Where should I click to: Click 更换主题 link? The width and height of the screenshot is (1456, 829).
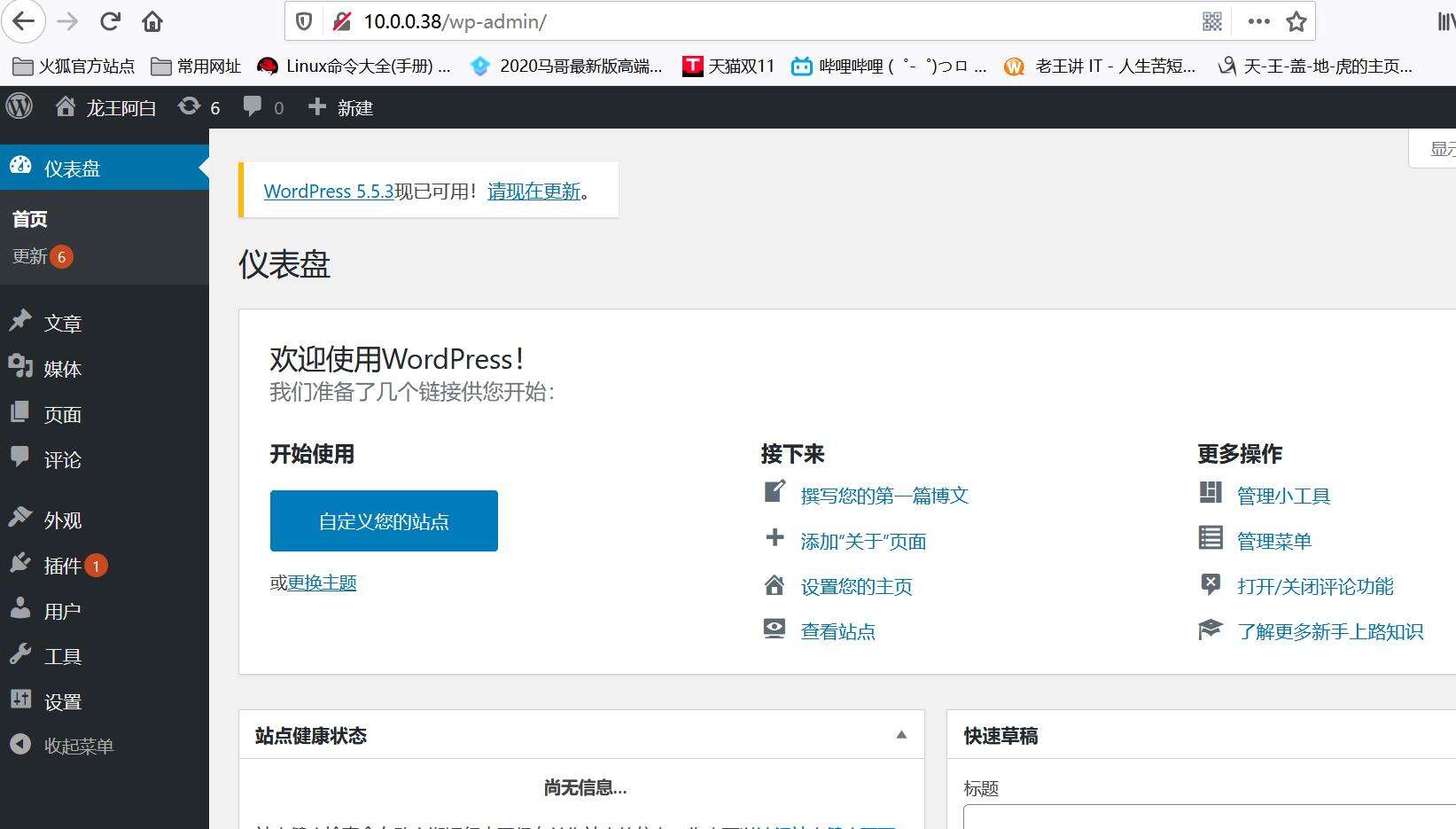(322, 583)
